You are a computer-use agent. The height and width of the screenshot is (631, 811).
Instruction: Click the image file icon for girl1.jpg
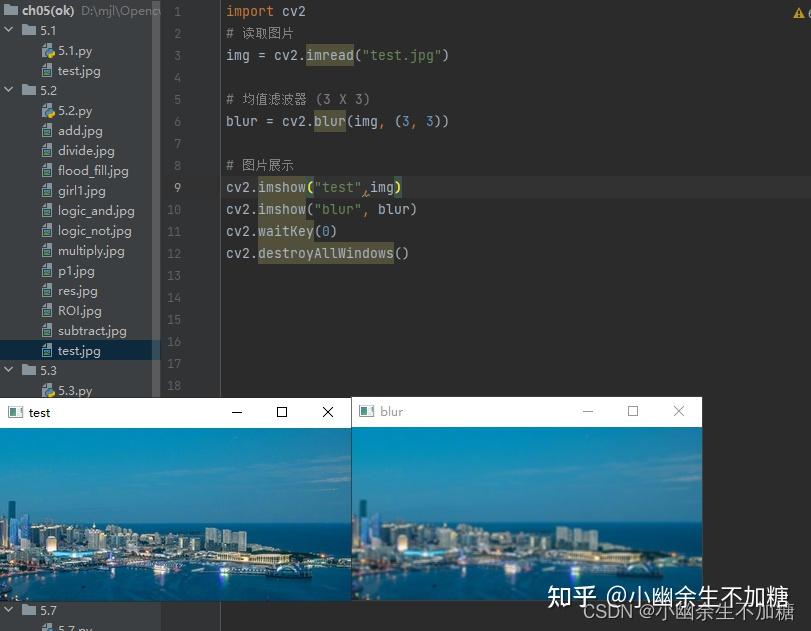coord(47,190)
